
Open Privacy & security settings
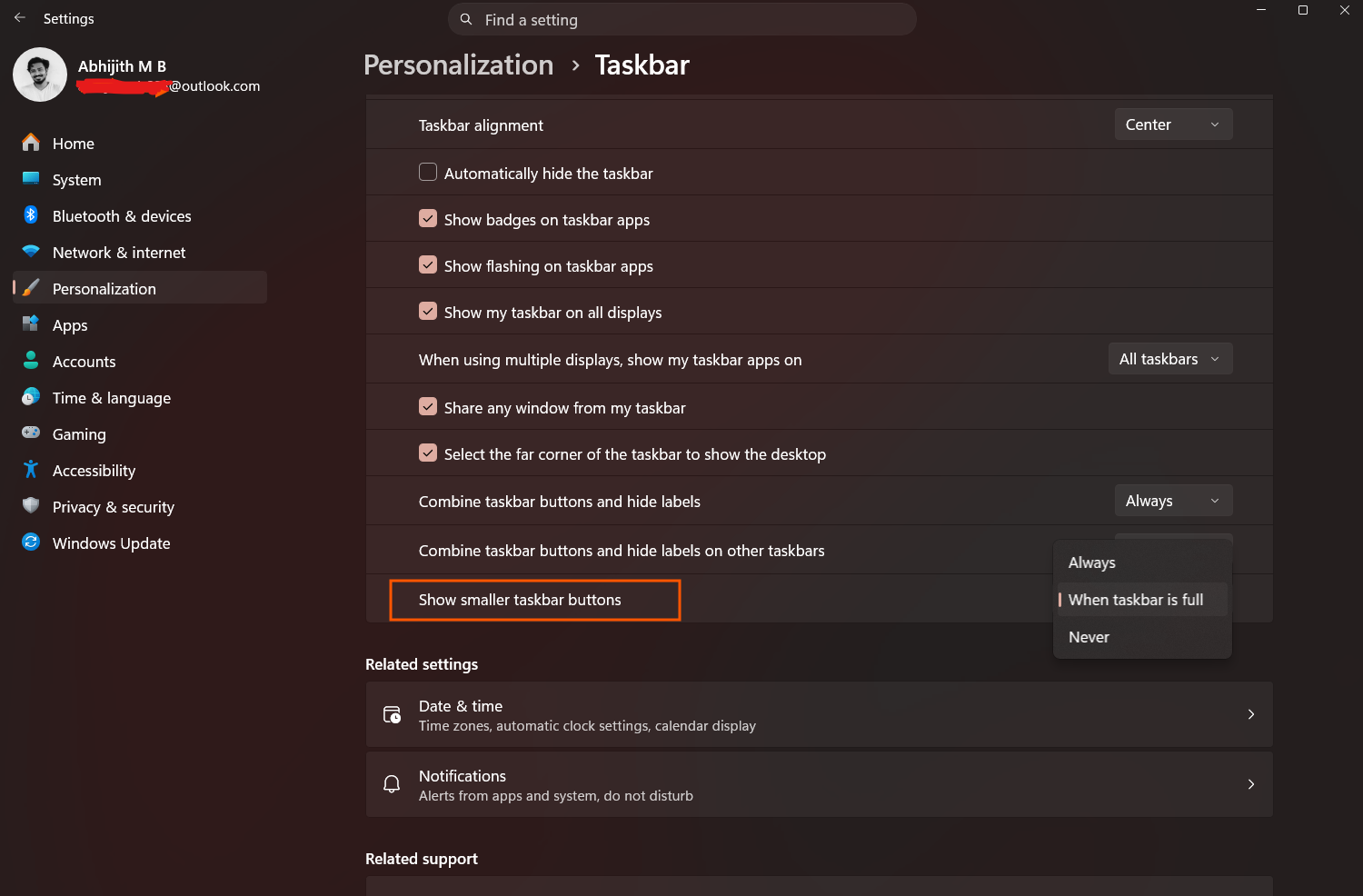(114, 506)
